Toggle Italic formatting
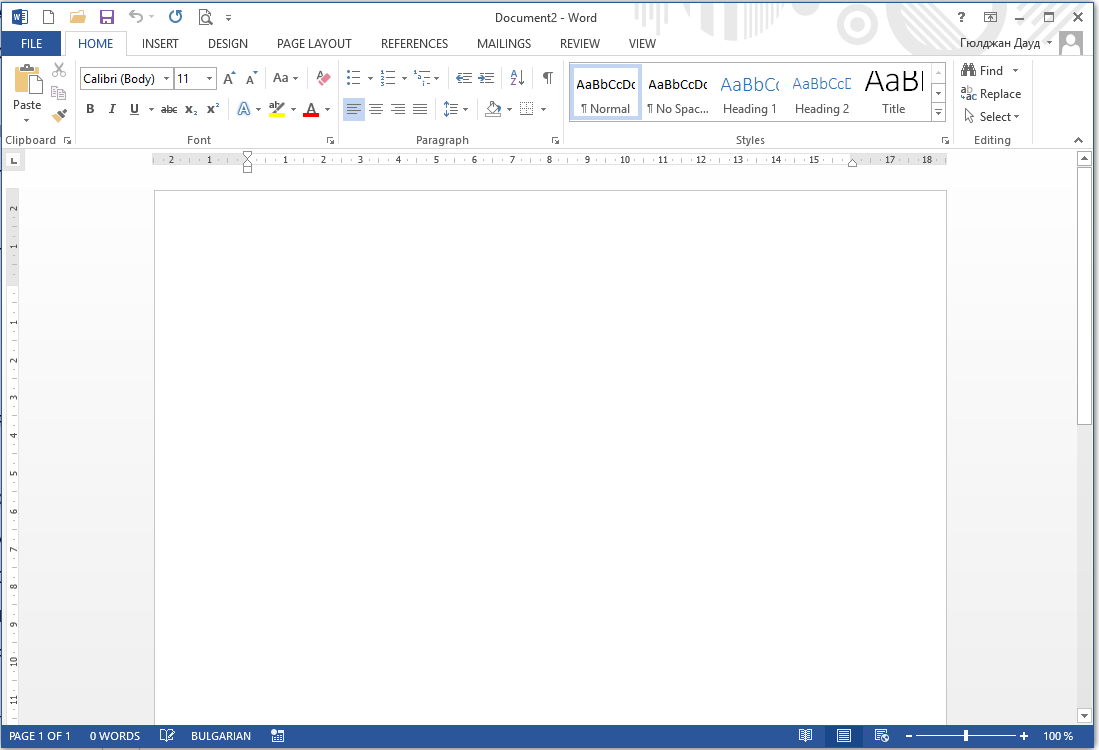 tap(112, 109)
